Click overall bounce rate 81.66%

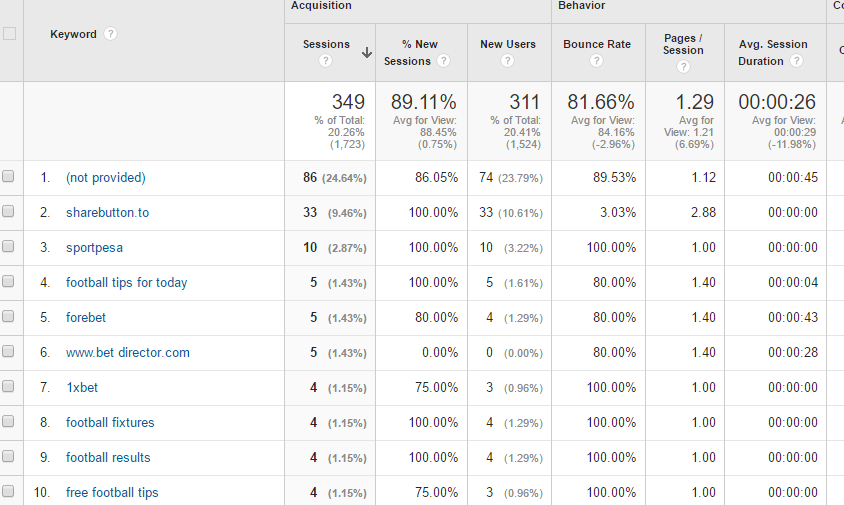(x=601, y=102)
